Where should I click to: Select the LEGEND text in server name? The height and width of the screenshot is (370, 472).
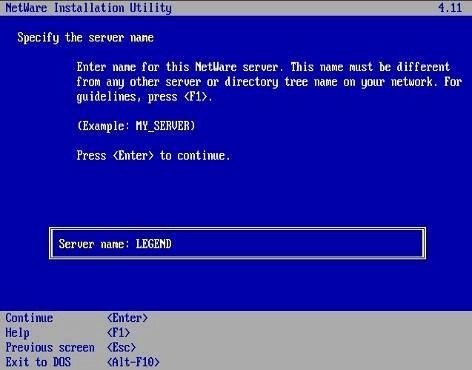[x=153, y=244]
